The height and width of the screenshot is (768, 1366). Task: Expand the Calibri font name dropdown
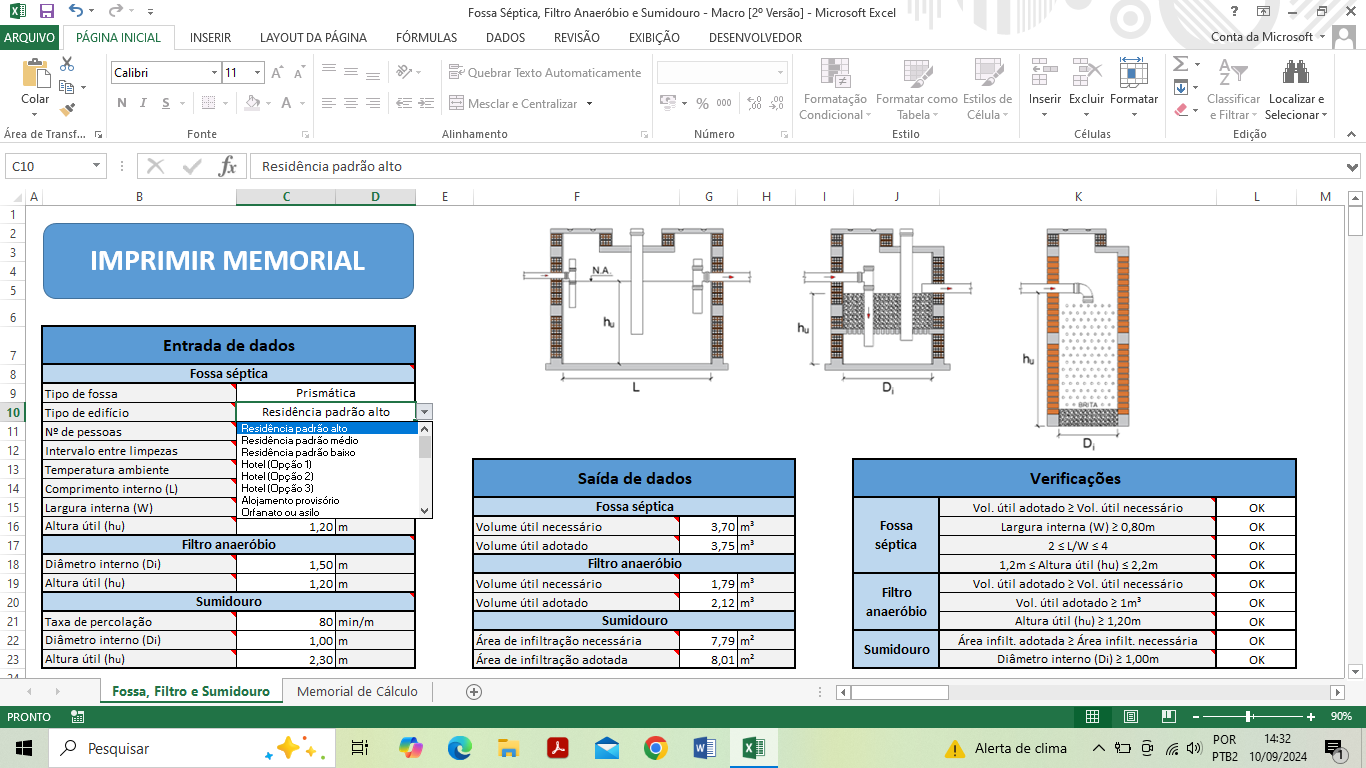pyautogui.click(x=214, y=73)
